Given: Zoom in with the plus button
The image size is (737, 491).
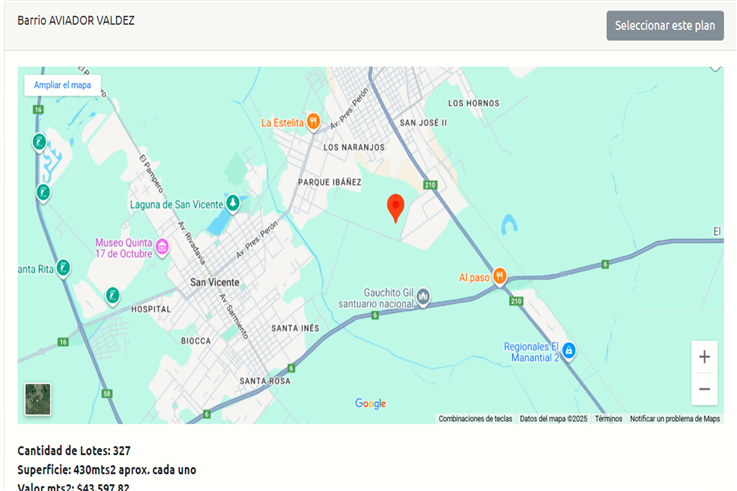Looking at the screenshot, I should pyautogui.click(x=704, y=357).
